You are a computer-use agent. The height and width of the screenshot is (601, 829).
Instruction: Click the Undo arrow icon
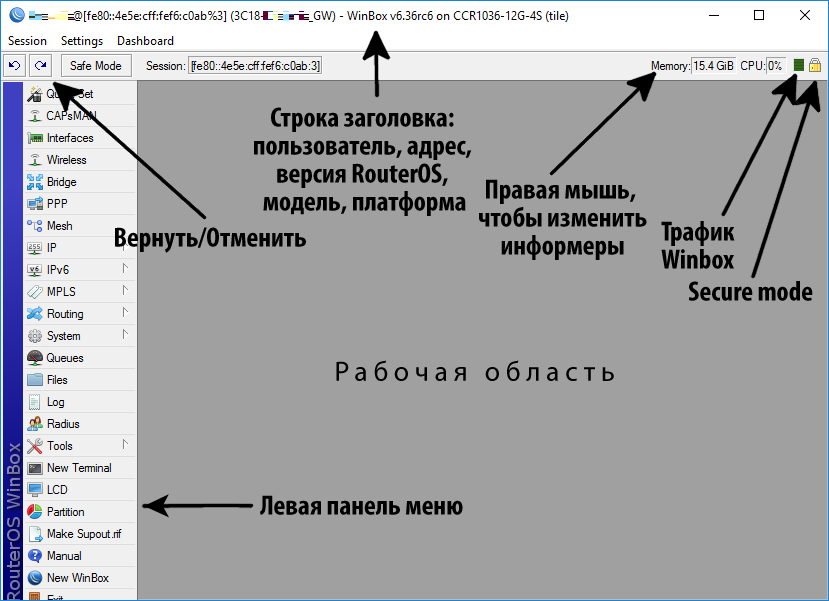(x=15, y=66)
